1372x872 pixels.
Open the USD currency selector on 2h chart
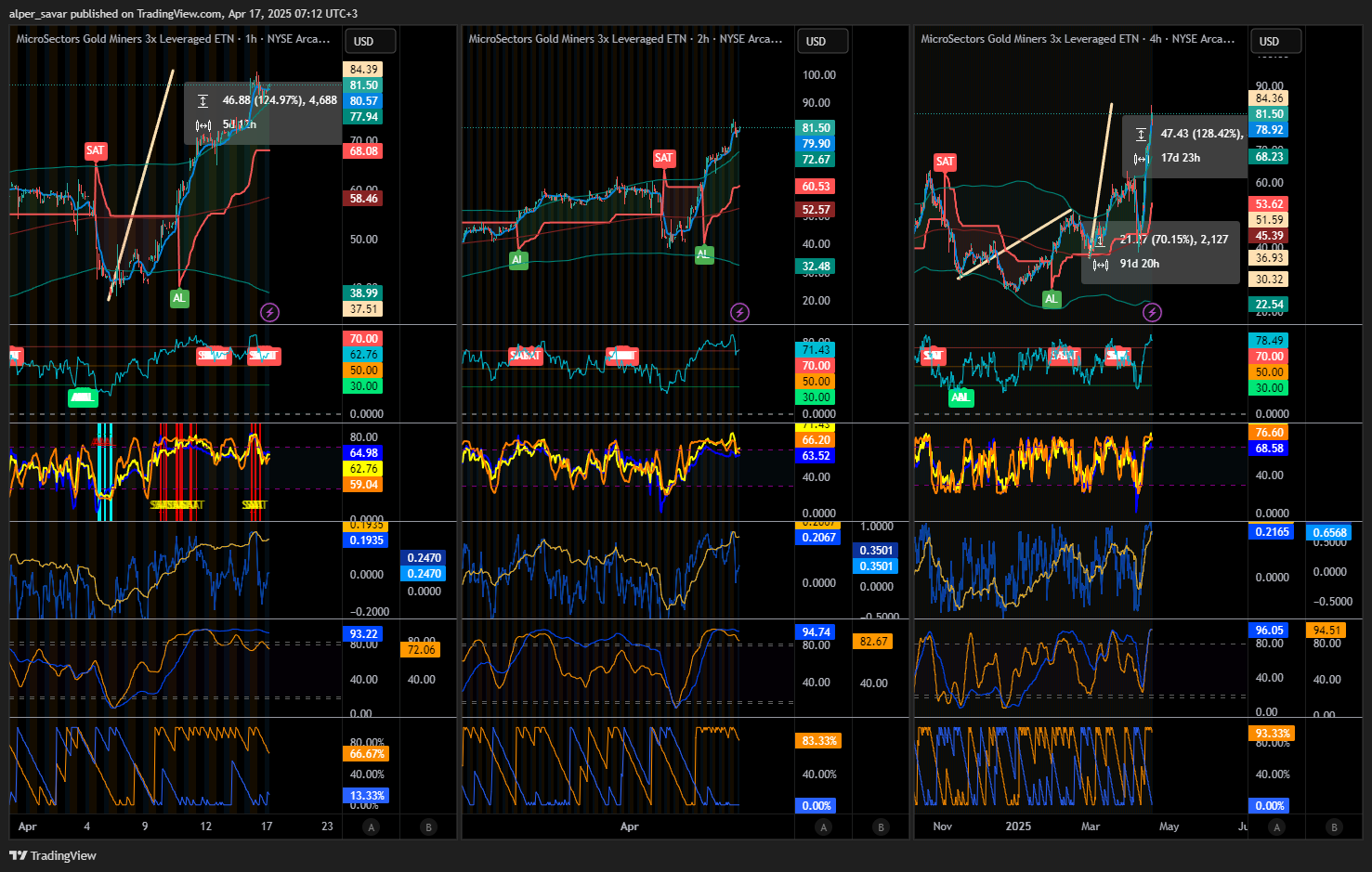pyautogui.click(x=823, y=41)
